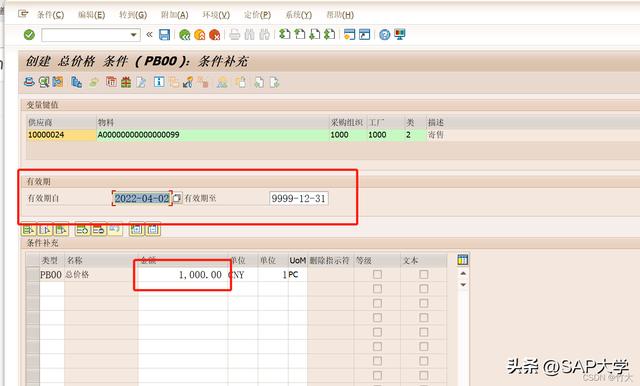Viewport: 640px width, 386px height.
Task: Collapse the command field with double chevron
Action: (x=149, y=35)
